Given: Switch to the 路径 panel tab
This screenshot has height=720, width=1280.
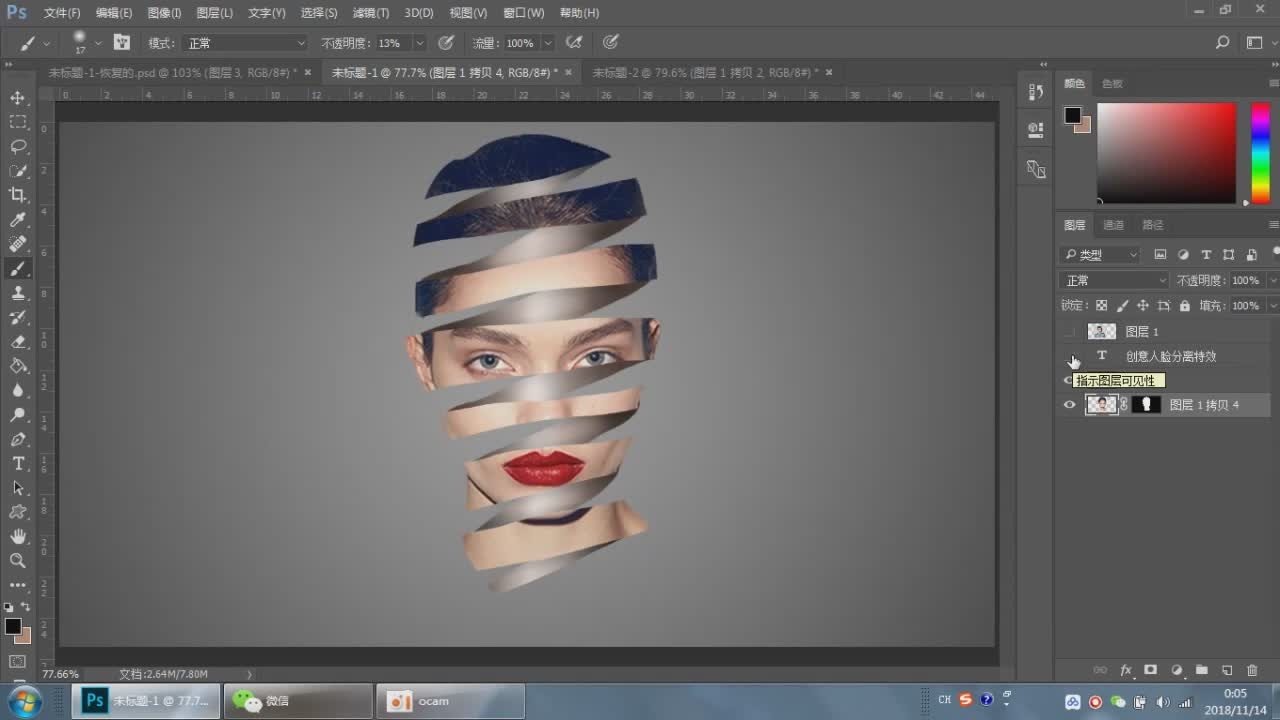Looking at the screenshot, I should point(1152,225).
